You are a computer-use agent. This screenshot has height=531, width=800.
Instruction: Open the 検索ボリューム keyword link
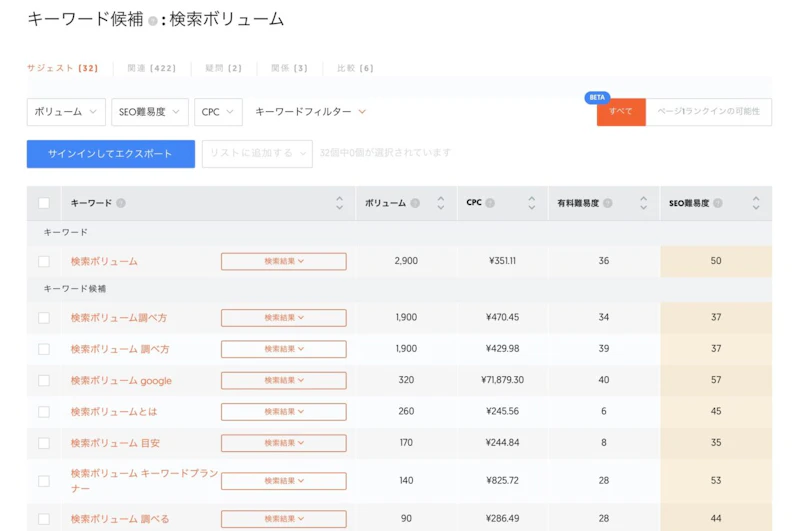coord(104,262)
